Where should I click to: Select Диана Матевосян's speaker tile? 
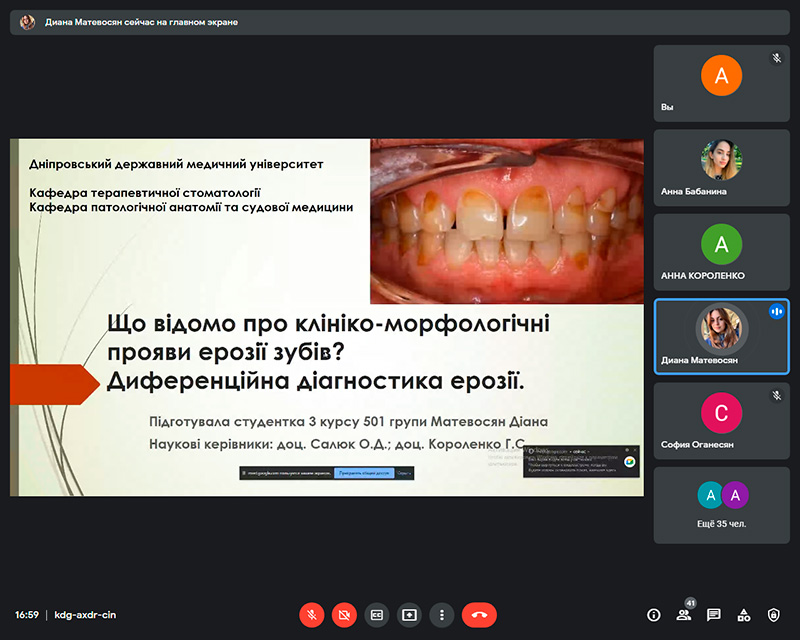721,336
